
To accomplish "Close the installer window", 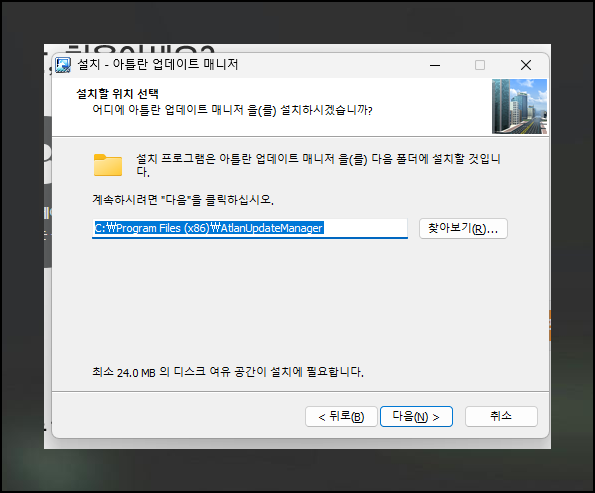I will coord(526,65).
